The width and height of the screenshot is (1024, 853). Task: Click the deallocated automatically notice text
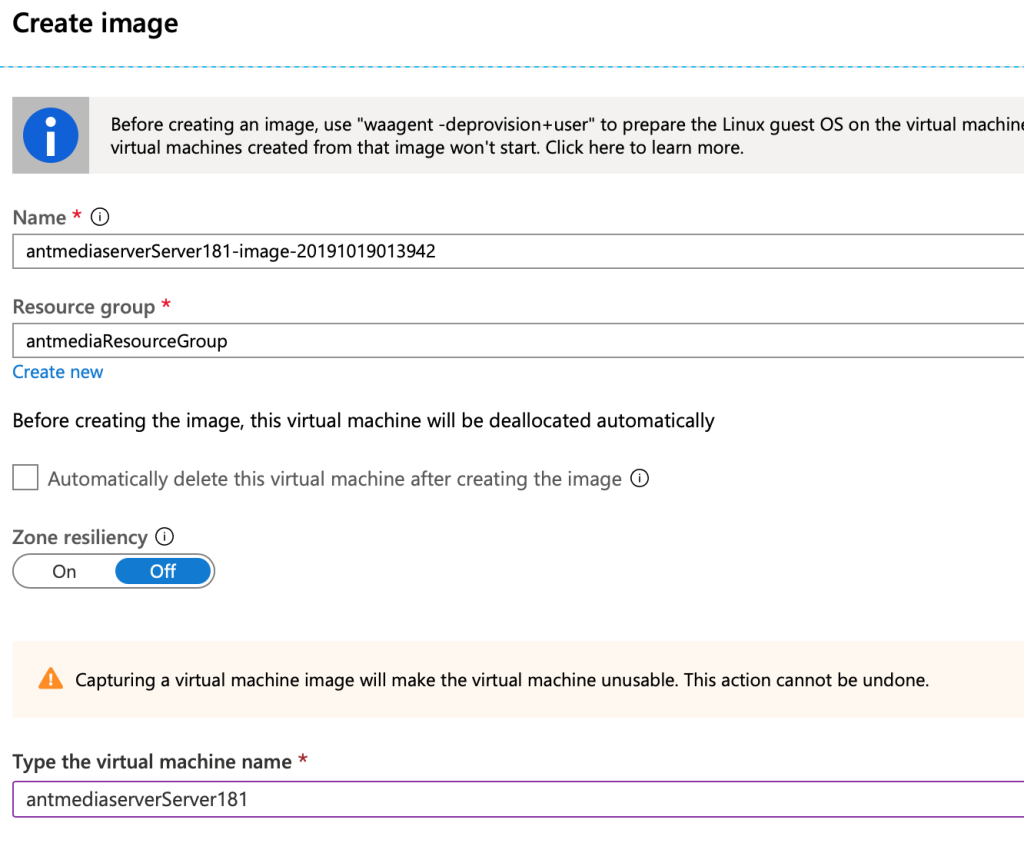tap(363, 421)
